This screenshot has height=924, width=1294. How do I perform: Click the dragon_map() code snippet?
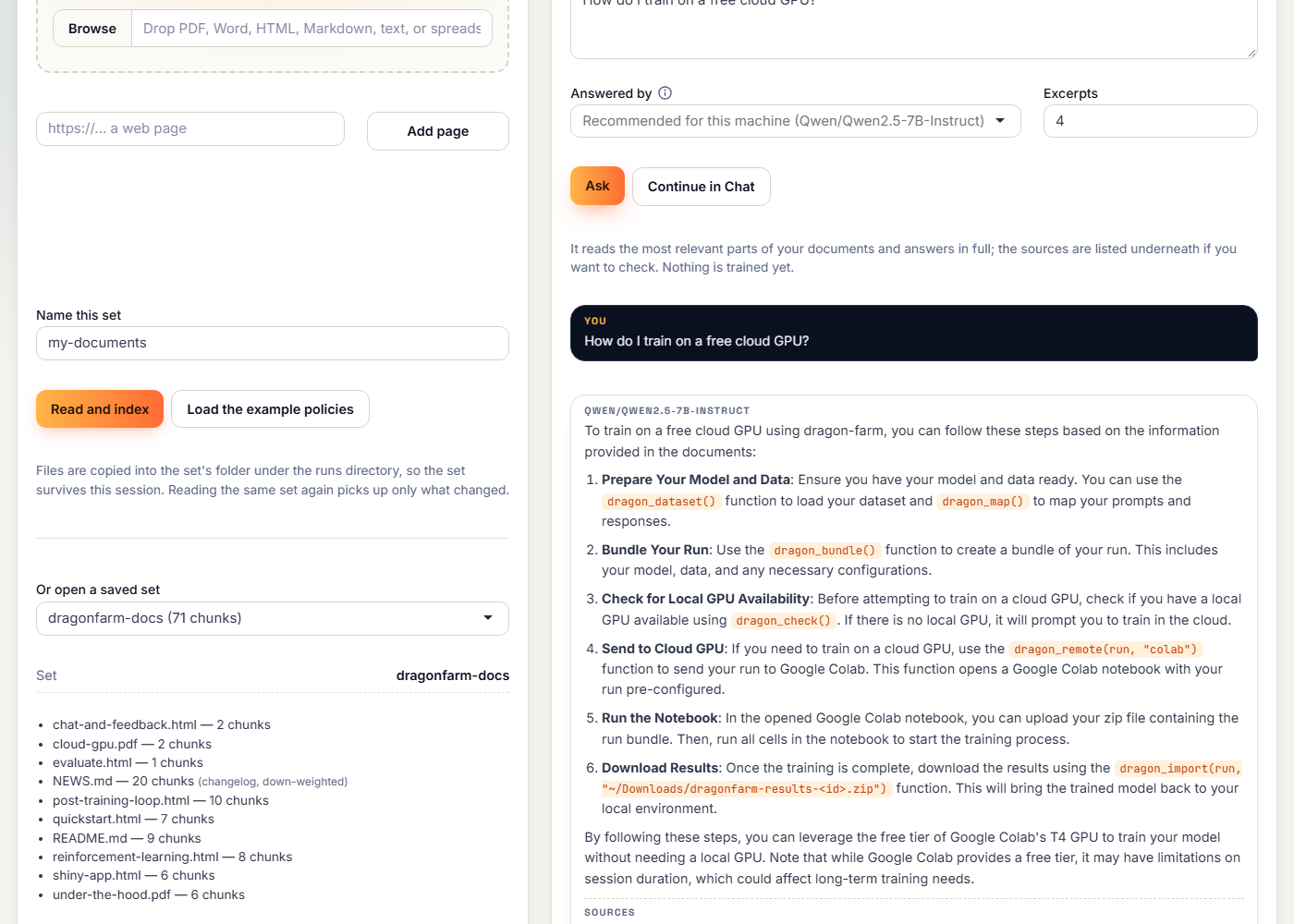click(983, 502)
